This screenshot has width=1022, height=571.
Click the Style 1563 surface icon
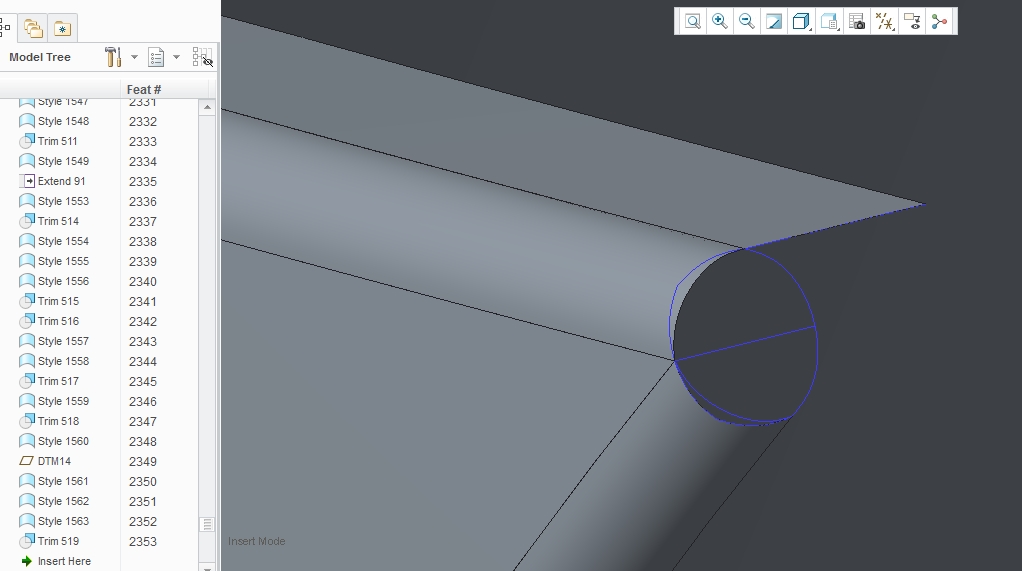point(27,521)
